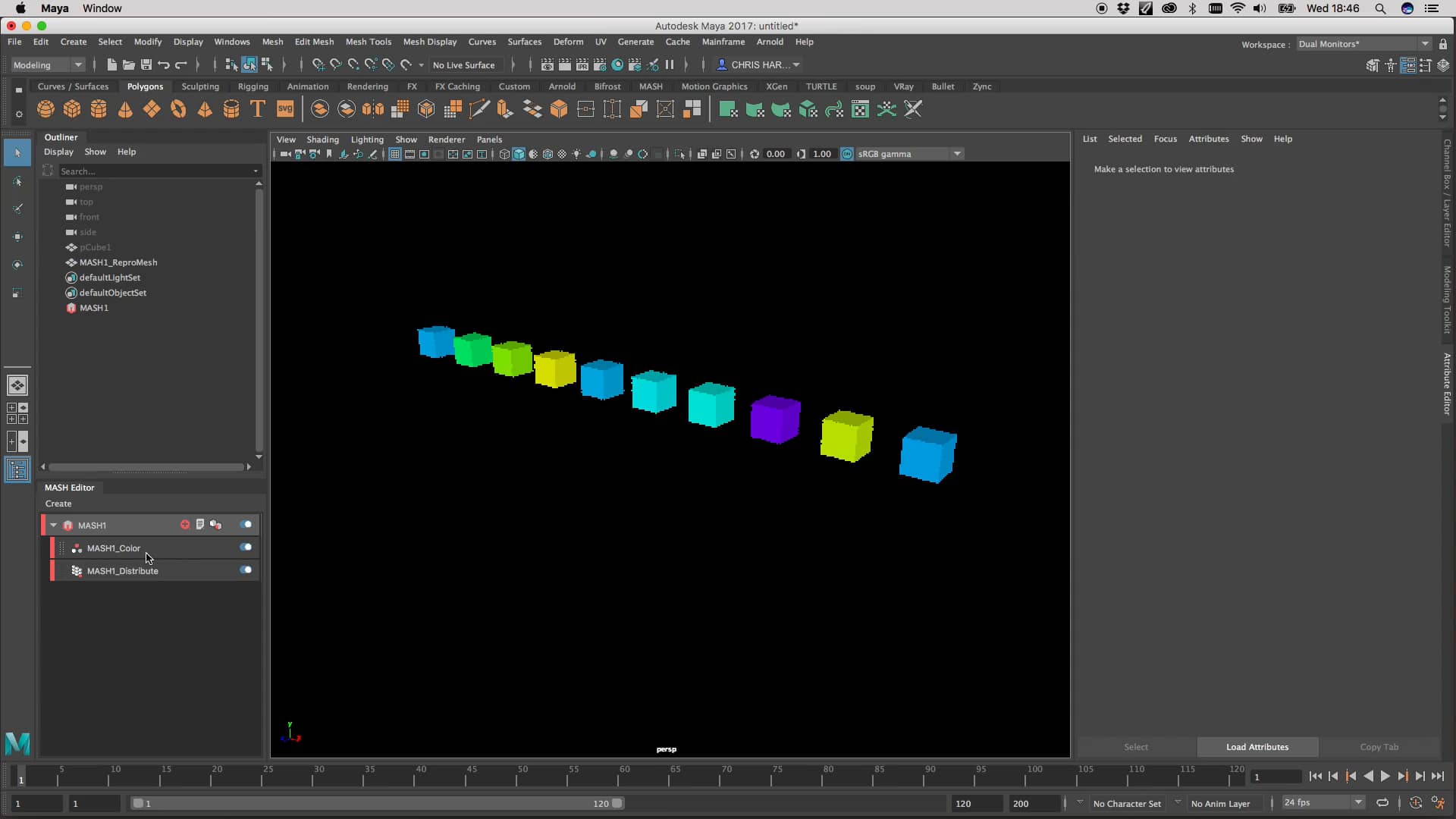
Task: Click the polygon Type text tool
Action: 258,110
